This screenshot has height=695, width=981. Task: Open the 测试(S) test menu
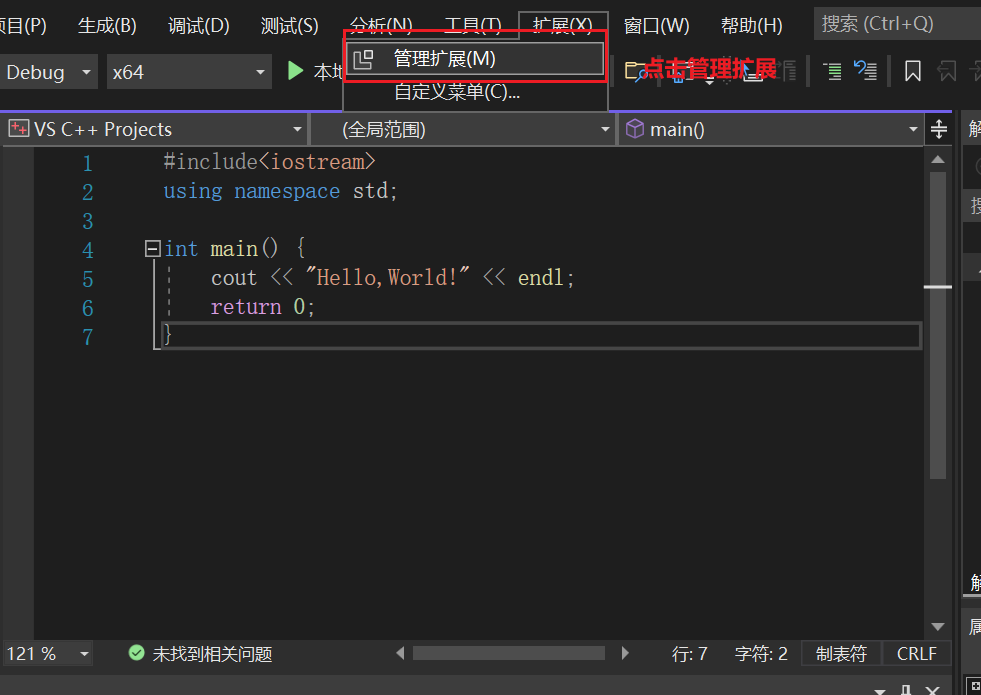(289, 26)
